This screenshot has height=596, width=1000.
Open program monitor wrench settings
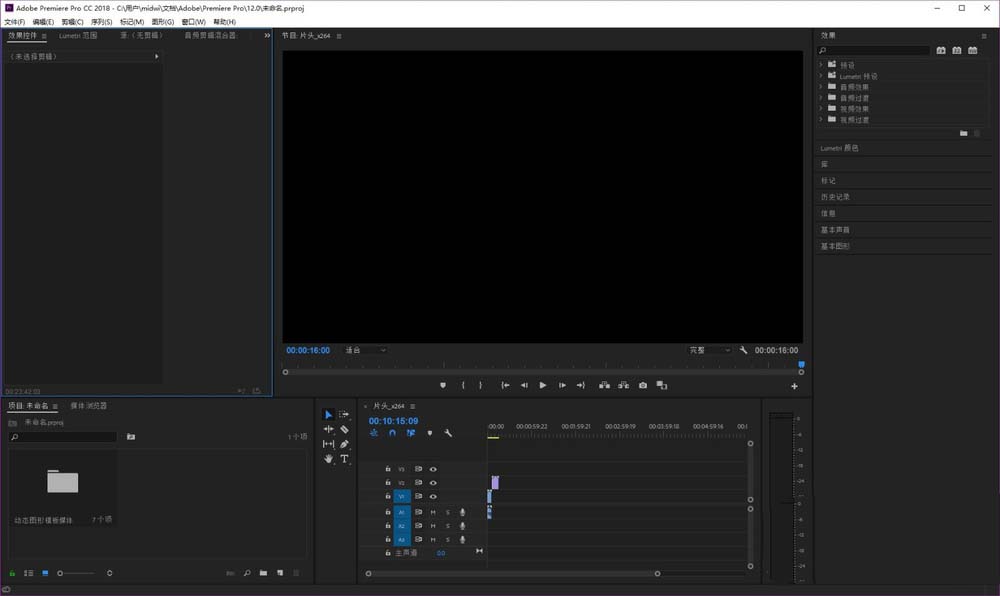point(743,350)
